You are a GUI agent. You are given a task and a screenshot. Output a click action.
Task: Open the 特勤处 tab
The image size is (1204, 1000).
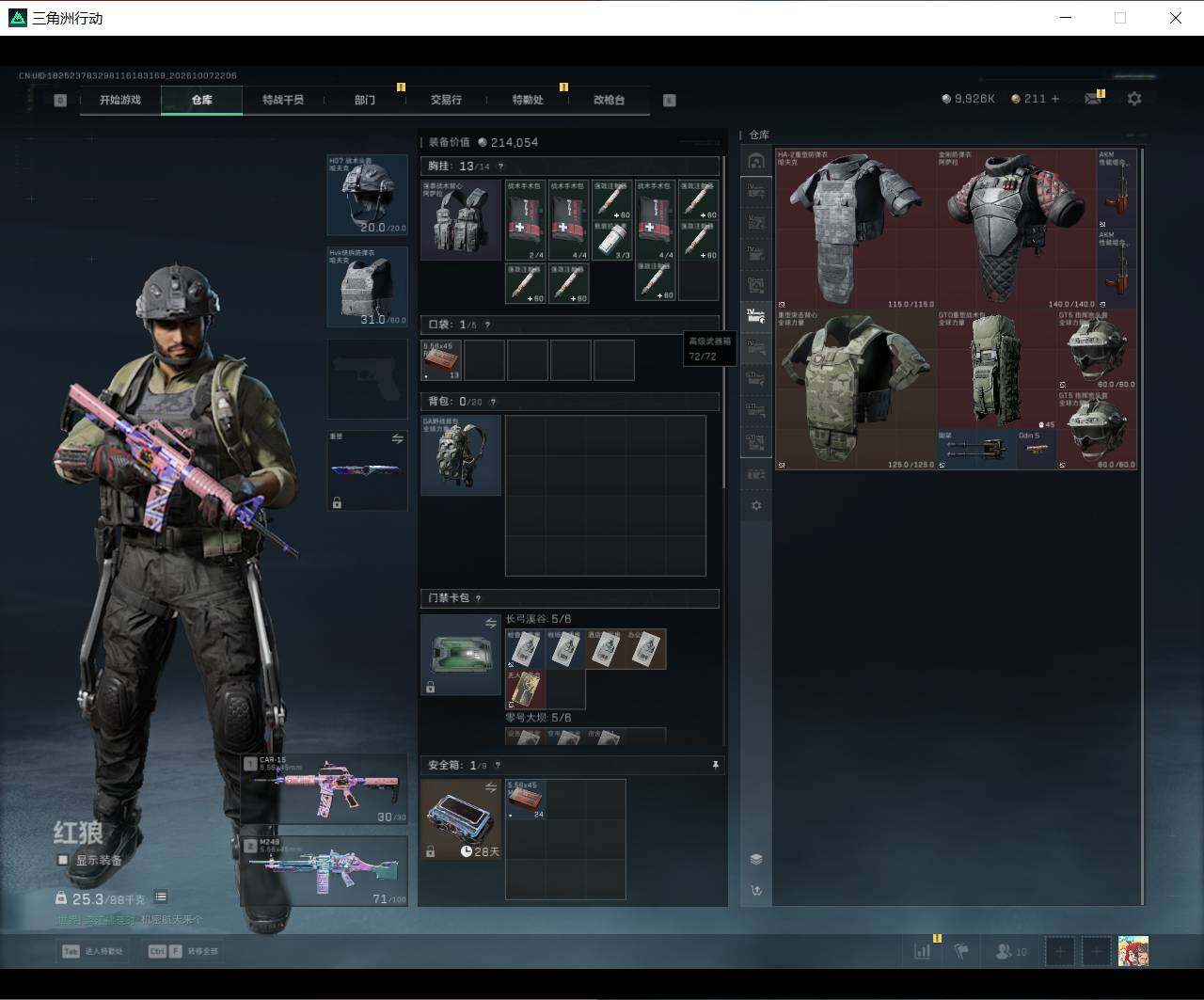pos(528,100)
